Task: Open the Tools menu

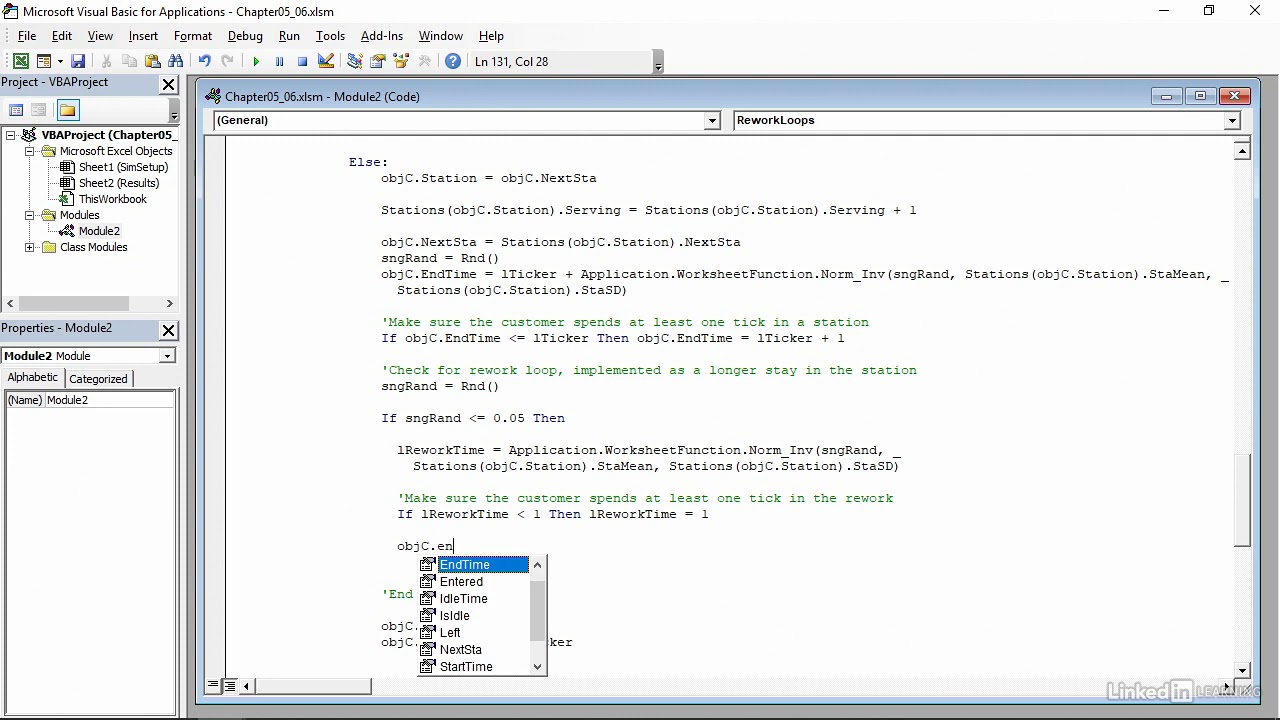Action: point(330,36)
